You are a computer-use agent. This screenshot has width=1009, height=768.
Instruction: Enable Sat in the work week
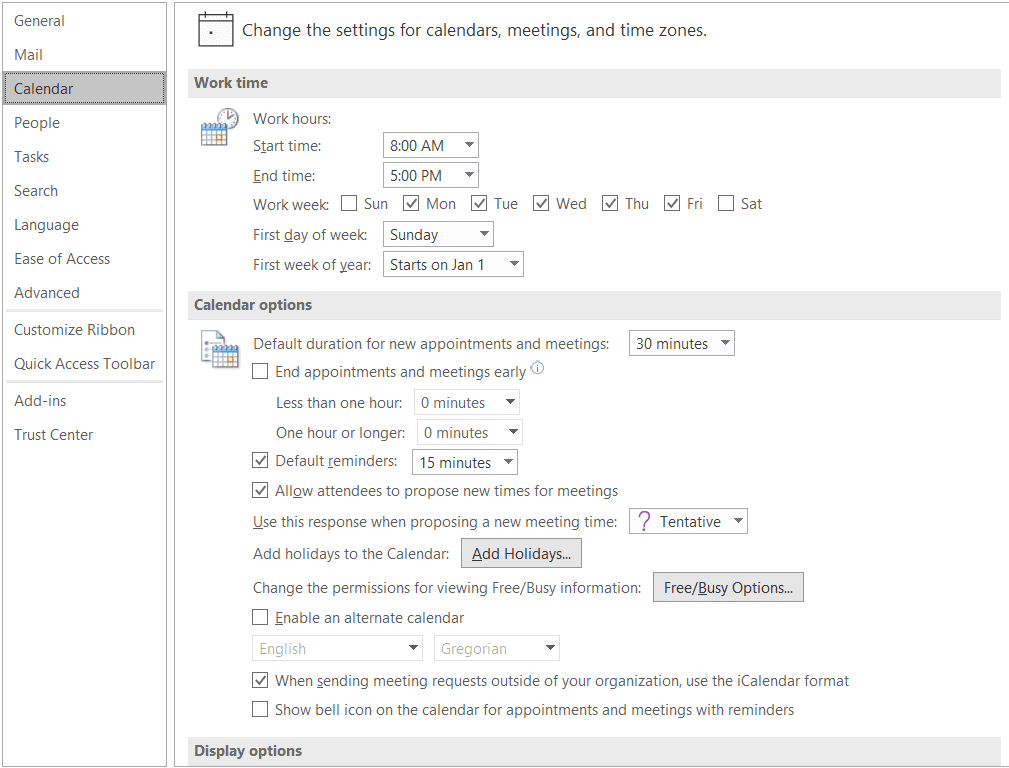pos(726,203)
